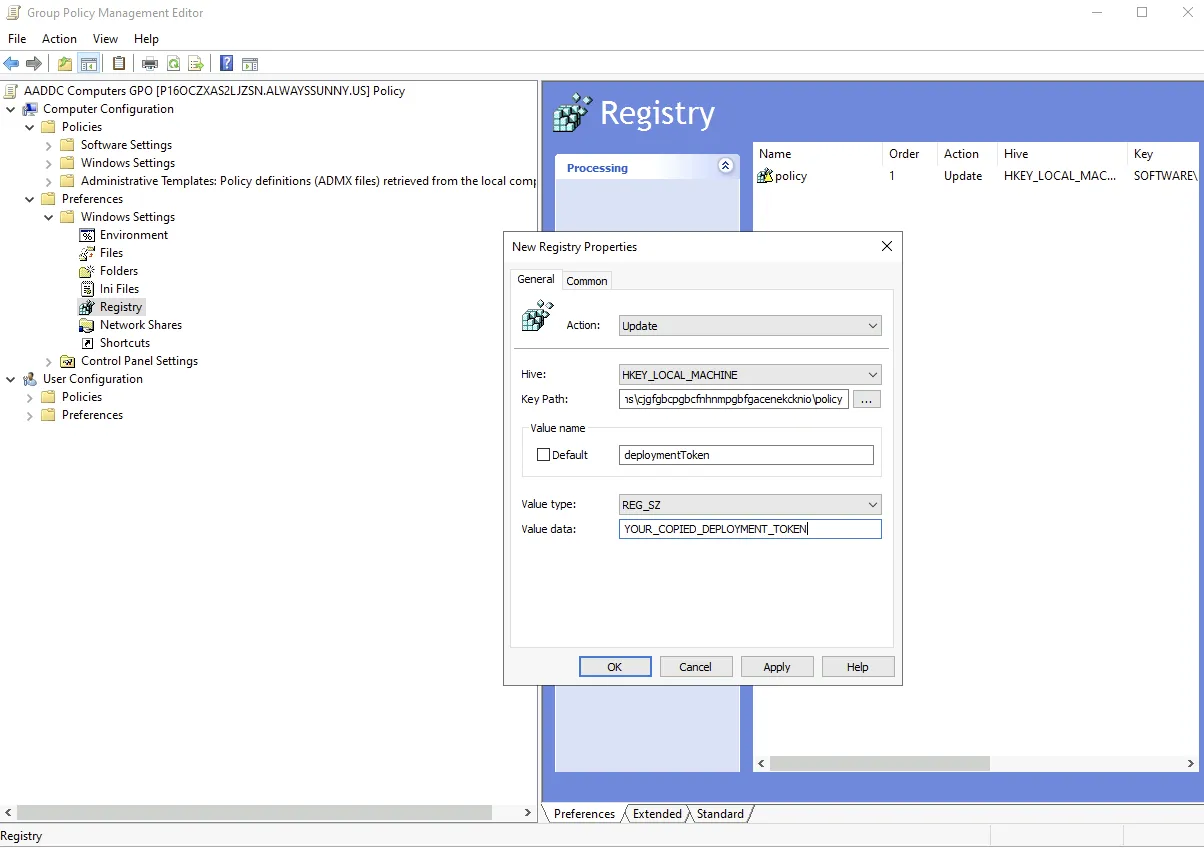
Task: Click the Apply button
Action: click(x=777, y=667)
